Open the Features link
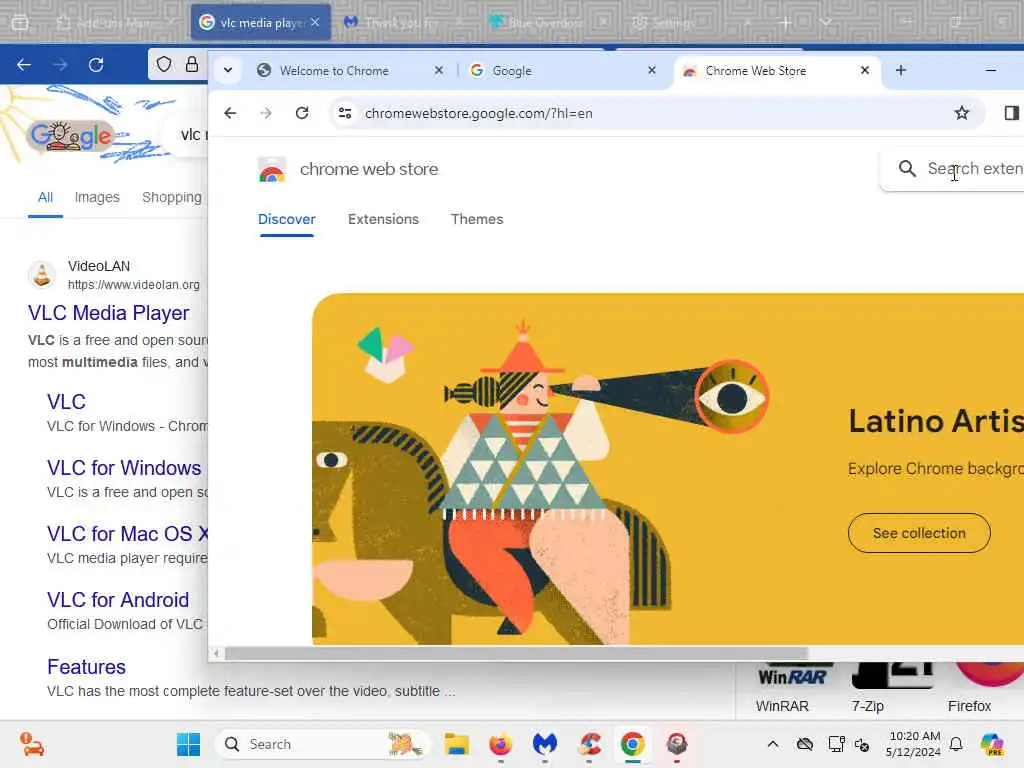Viewport: 1024px width, 768px height. 86,667
